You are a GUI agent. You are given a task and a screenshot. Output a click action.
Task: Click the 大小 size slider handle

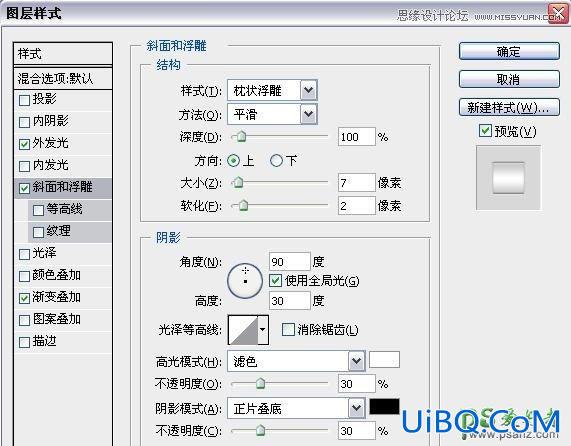point(238,182)
